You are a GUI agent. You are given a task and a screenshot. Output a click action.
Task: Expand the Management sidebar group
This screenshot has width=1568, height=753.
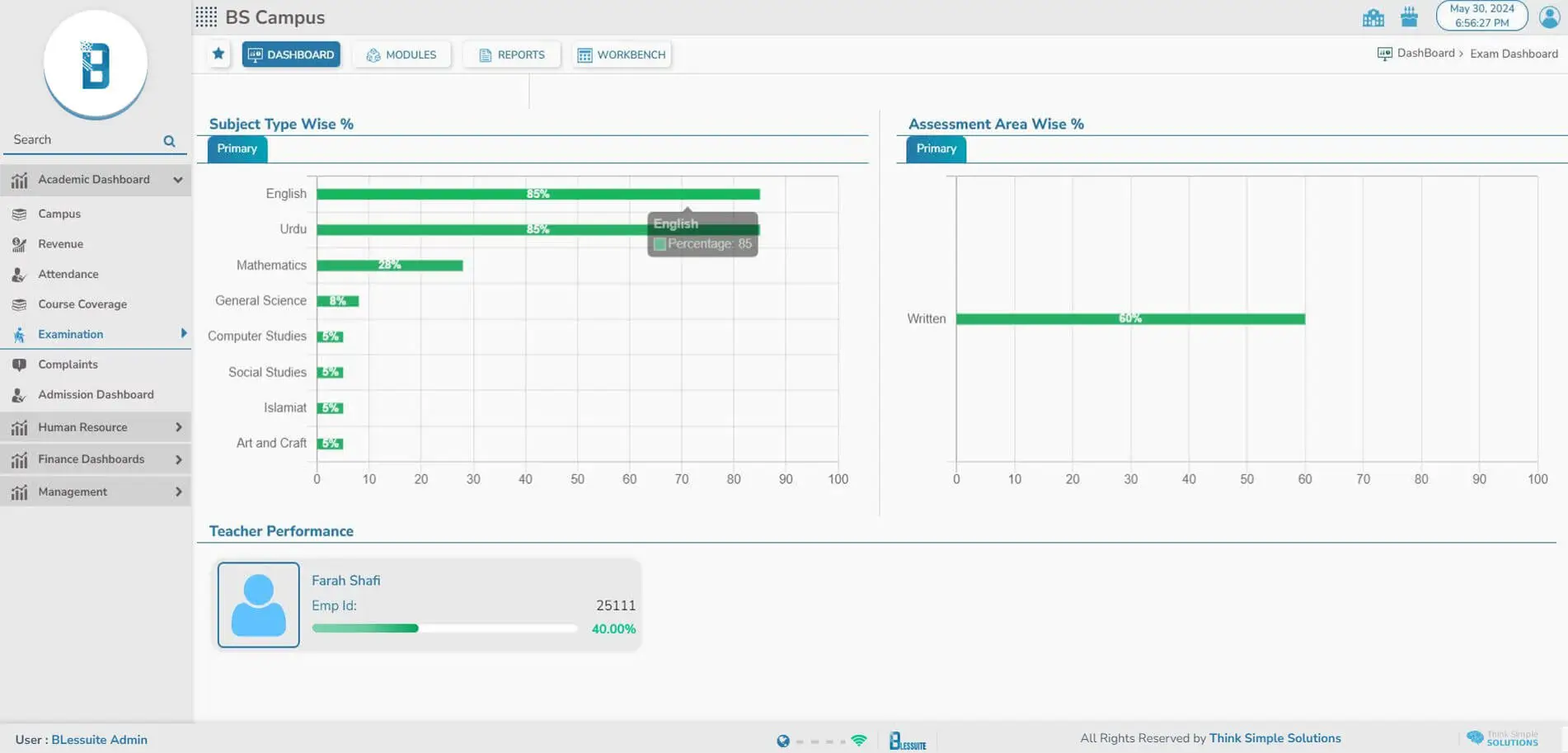[178, 492]
